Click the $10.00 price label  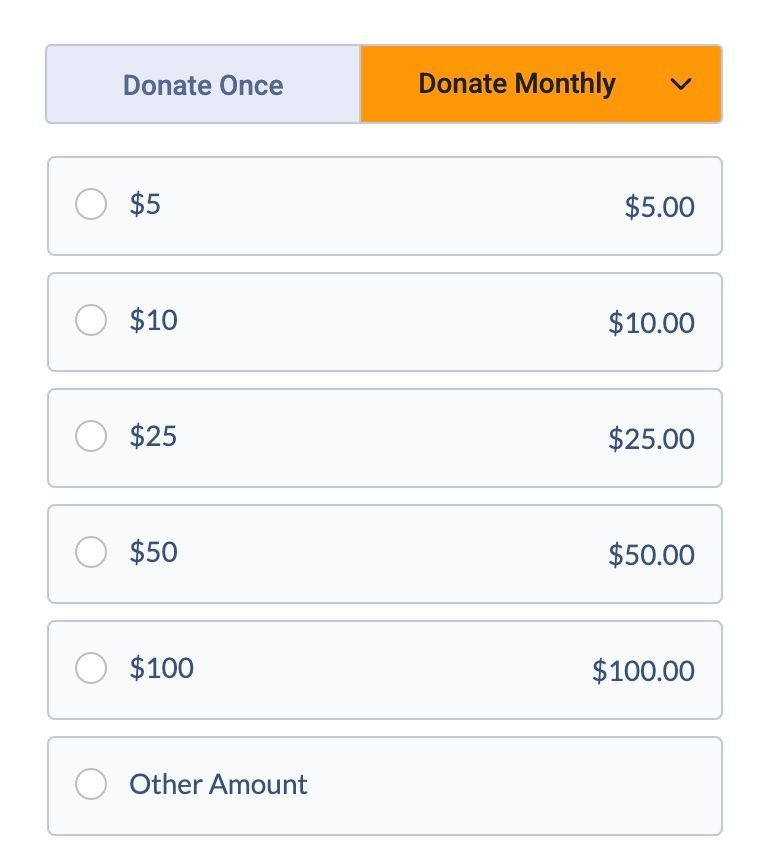pos(651,323)
